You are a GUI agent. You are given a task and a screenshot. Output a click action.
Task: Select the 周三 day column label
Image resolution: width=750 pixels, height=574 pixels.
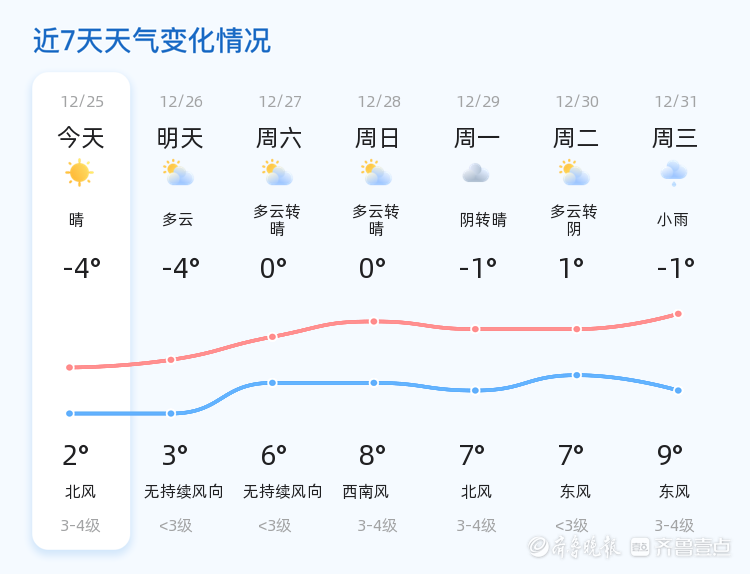[x=675, y=137]
